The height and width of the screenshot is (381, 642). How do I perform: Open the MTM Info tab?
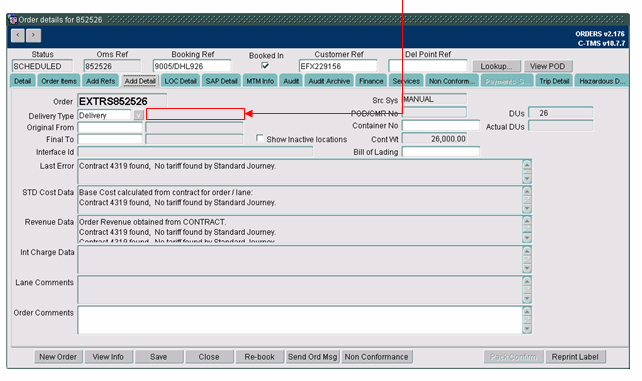260,81
